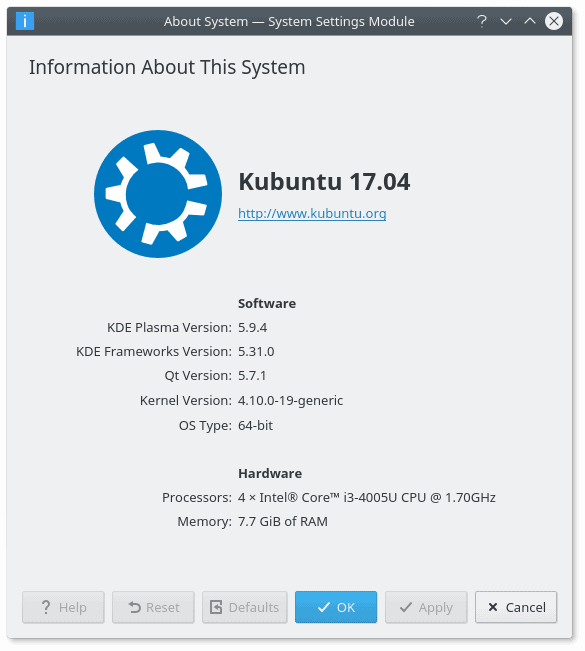The image size is (585, 651).
Task: Close the About System window
Action: [x=554, y=21]
